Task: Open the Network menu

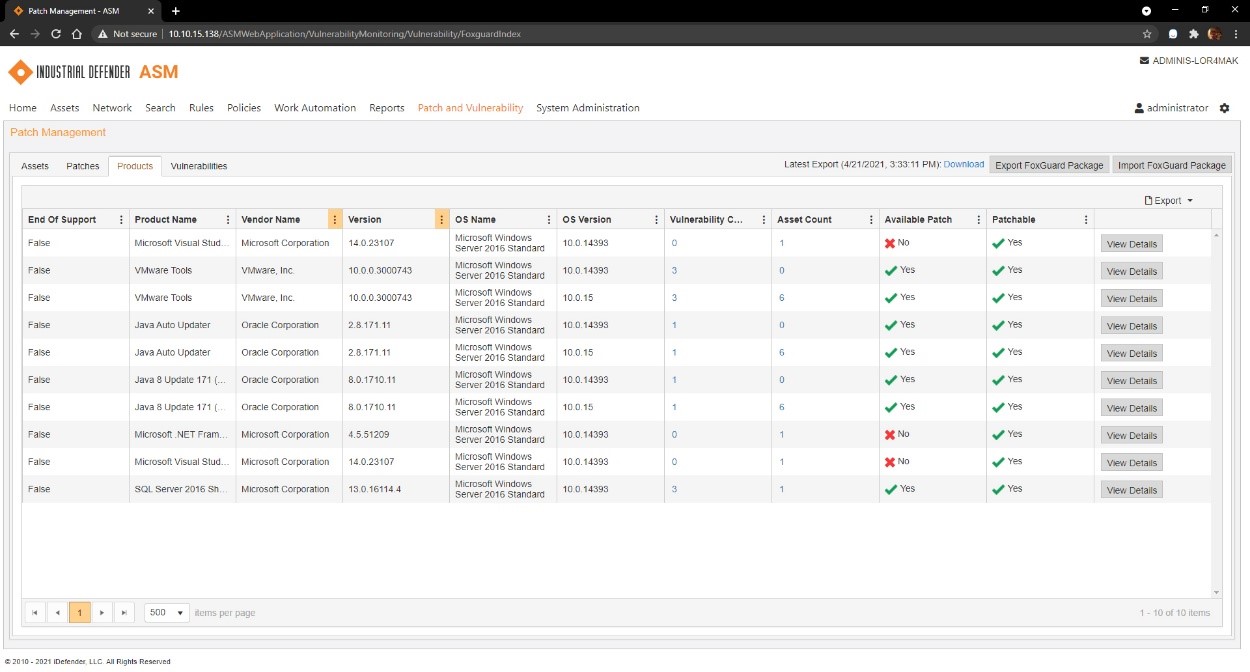Action: (112, 108)
